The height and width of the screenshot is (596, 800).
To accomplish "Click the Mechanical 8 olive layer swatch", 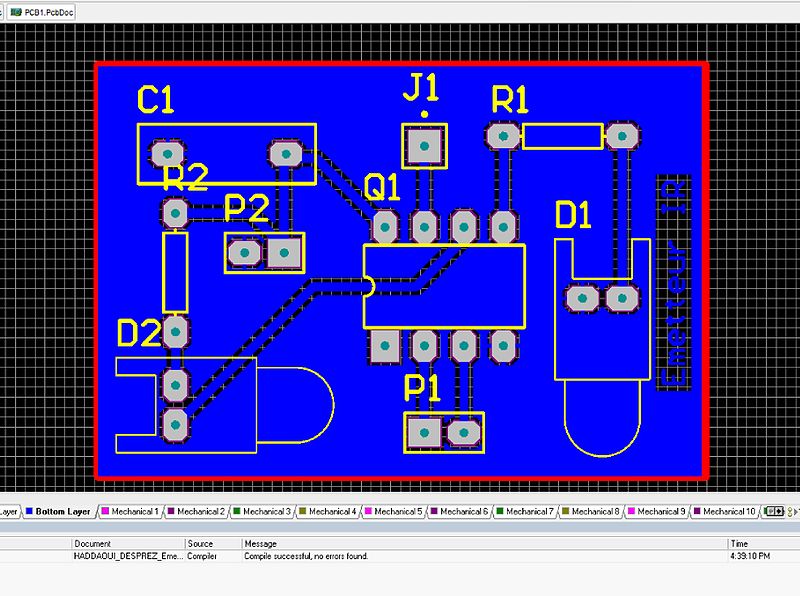I will tap(567, 511).
